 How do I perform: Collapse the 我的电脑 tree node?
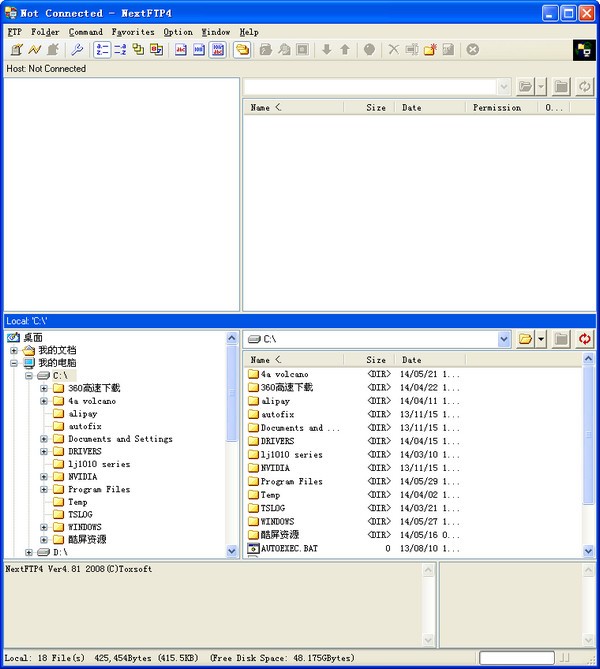[14, 363]
